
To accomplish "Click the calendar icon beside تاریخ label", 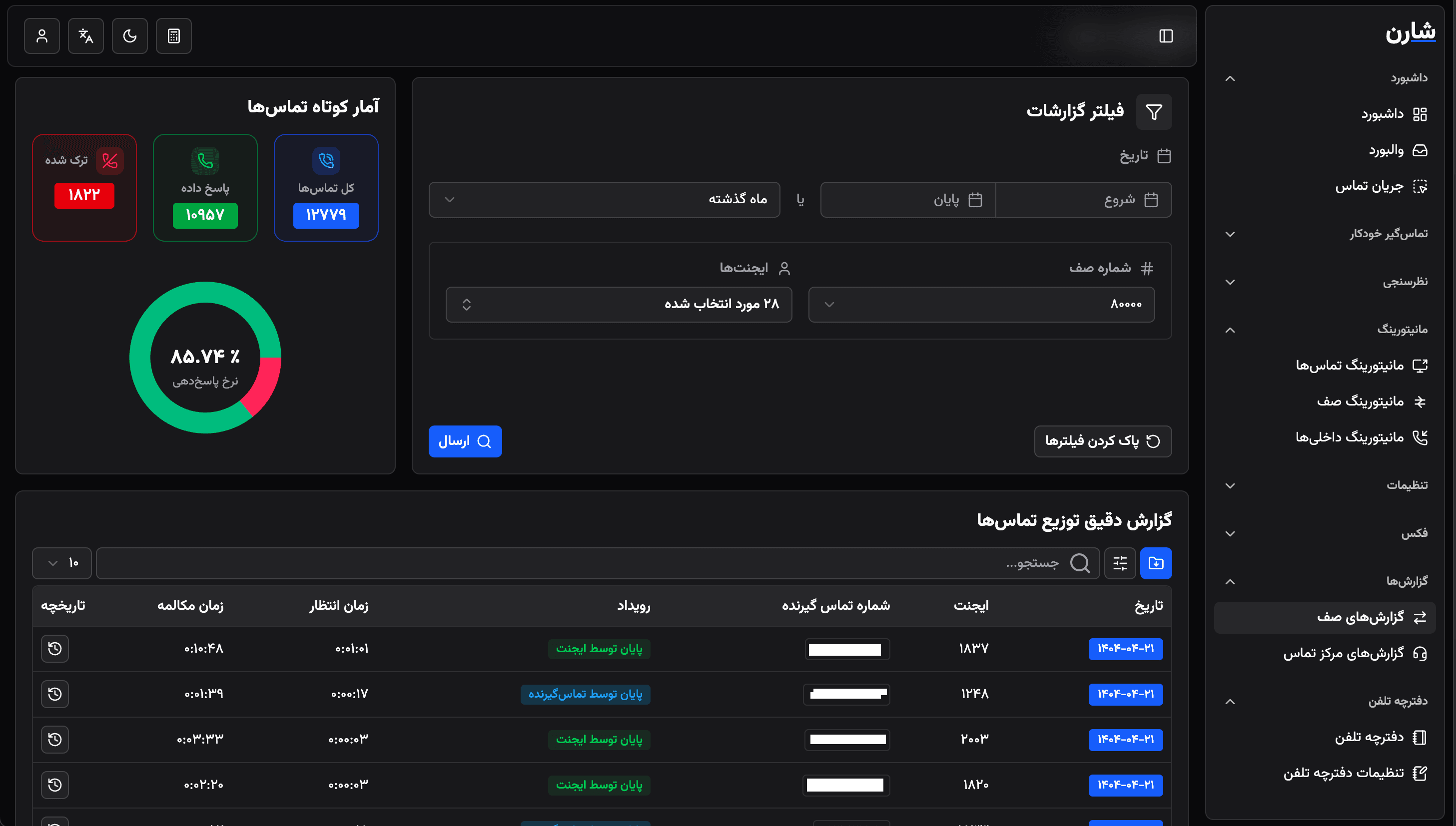I will tap(1164, 156).
